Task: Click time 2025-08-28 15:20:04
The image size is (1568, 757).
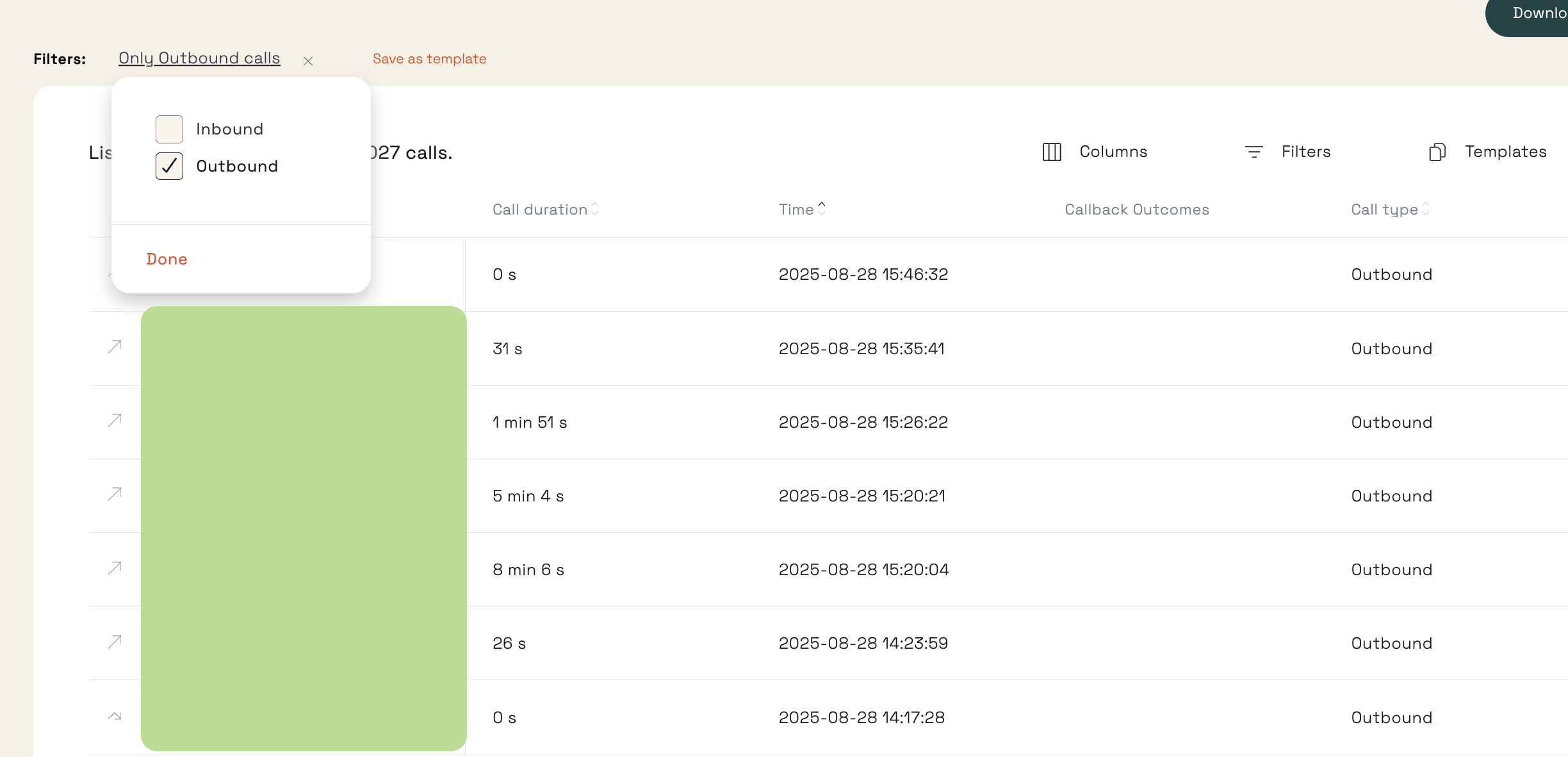Action: point(864,570)
